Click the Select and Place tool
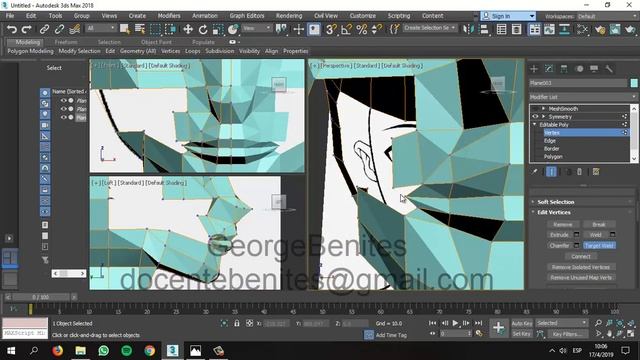 [x=233, y=29]
